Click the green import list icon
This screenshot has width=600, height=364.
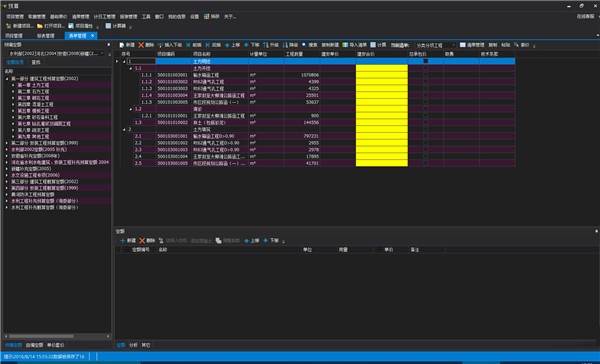point(345,45)
